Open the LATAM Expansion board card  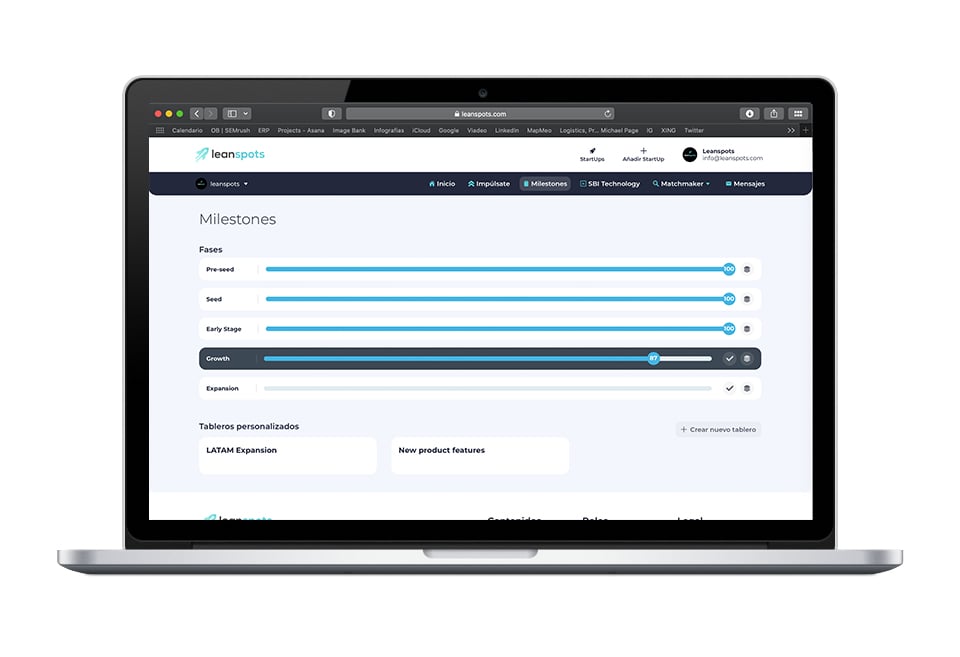(288, 456)
